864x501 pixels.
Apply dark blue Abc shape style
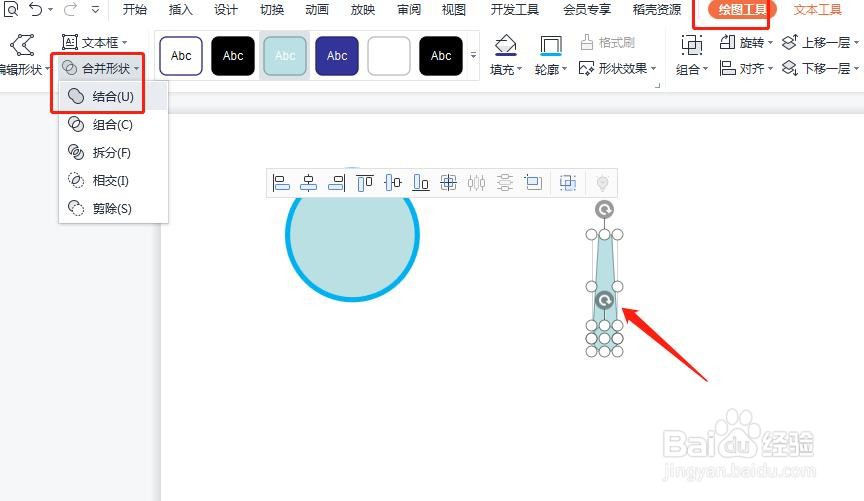click(337, 56)
